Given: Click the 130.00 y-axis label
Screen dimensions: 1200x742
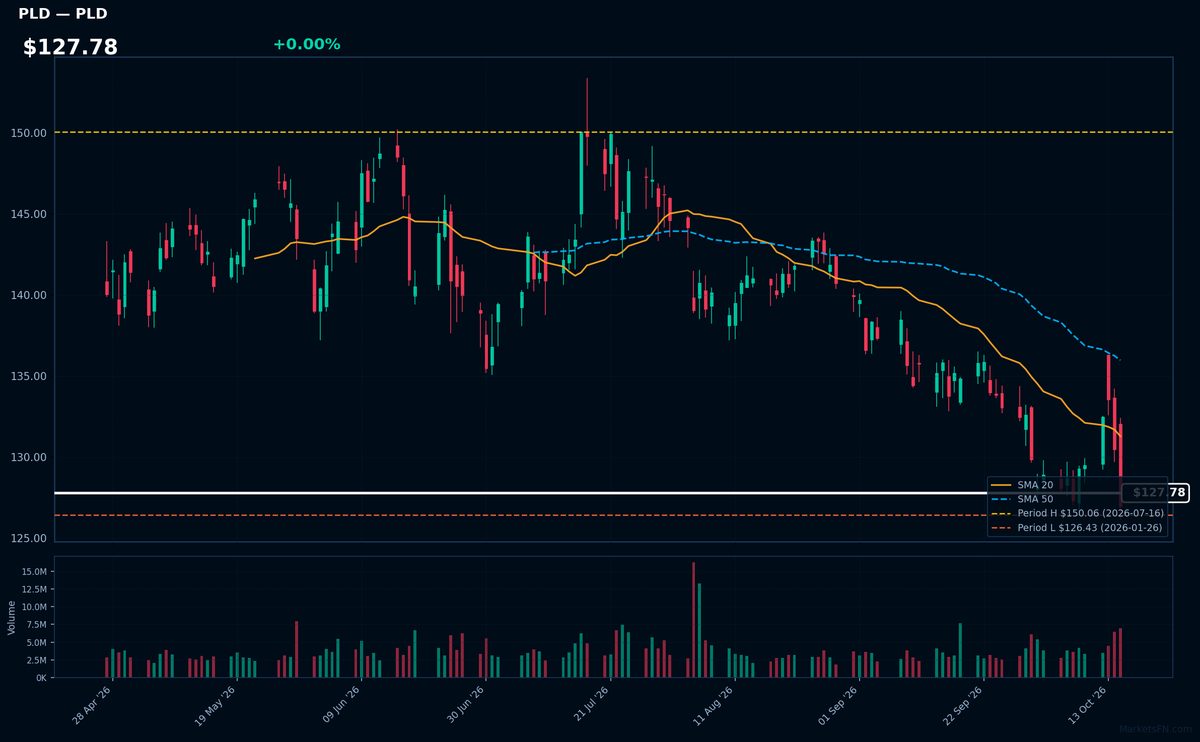Looking at the screenshot, I should coord(30,457).
